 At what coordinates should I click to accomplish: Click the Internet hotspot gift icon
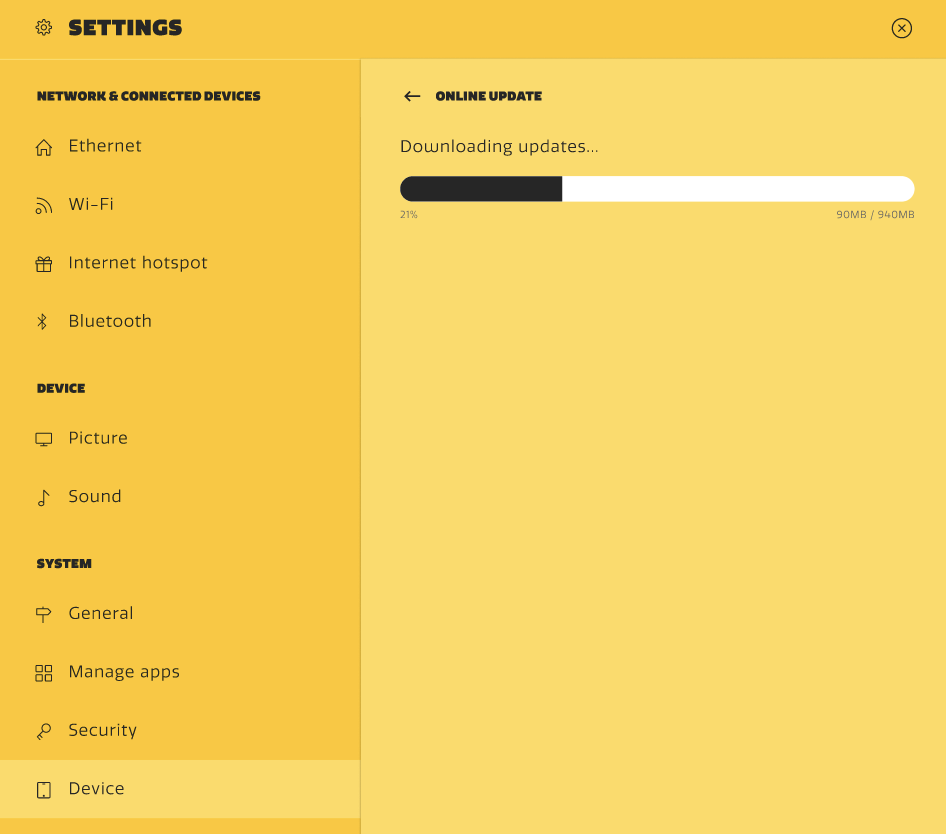[x=43, y=264]
